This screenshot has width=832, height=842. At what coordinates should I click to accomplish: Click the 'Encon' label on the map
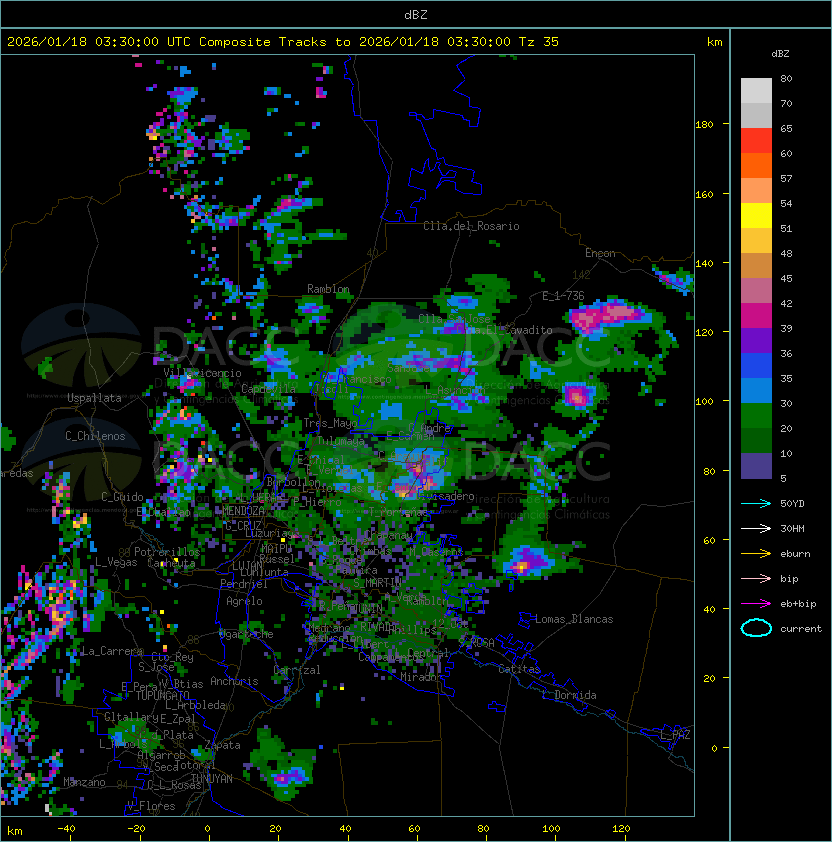click(600, 253)
